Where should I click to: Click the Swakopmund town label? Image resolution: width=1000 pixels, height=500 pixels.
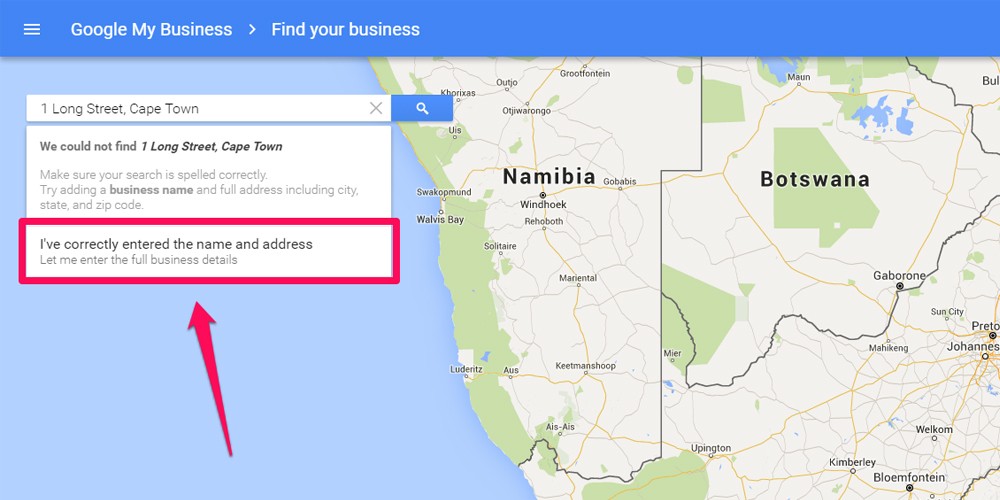[x=444, y=192]
